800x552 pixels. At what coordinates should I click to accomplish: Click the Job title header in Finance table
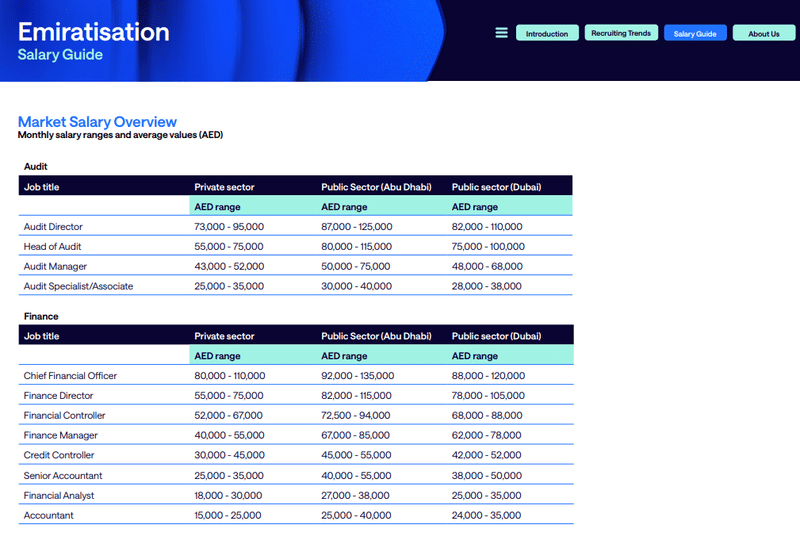pyautogui.click(x=41, y=336)
